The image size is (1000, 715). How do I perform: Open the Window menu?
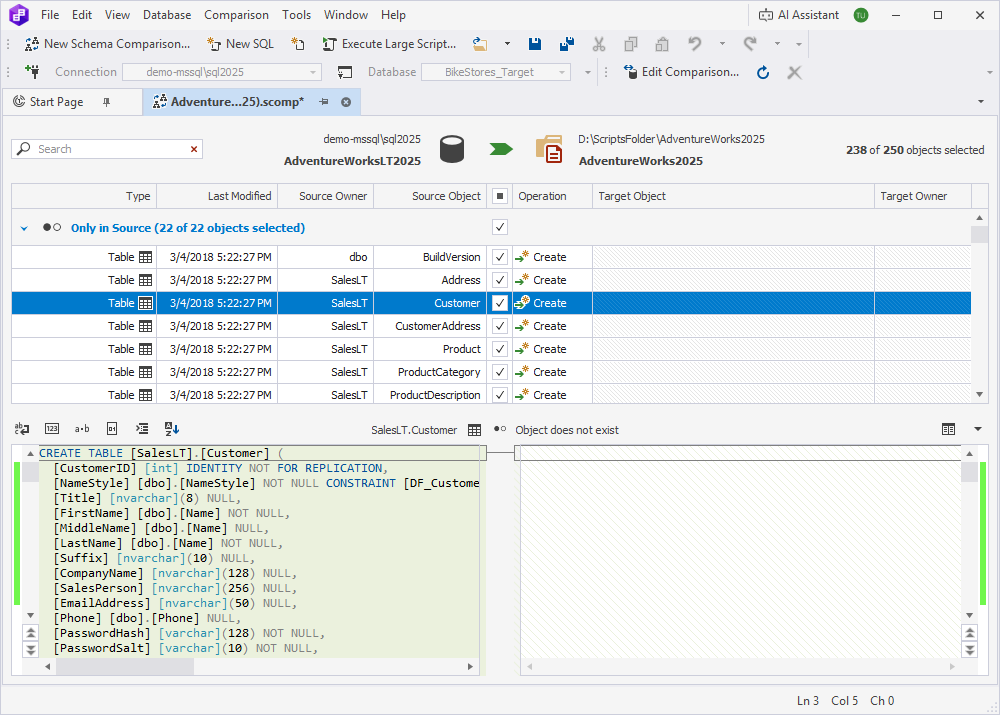pos(346,15)
